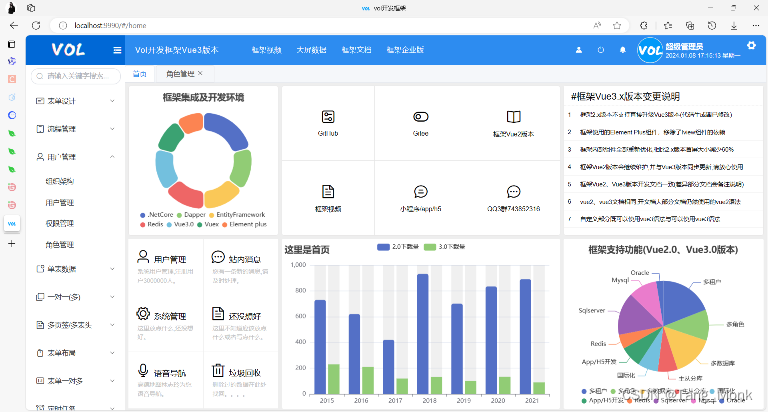Click the 2018 blue bar in chart
This screenshot has height=412, width=768.
pos(423,334)
